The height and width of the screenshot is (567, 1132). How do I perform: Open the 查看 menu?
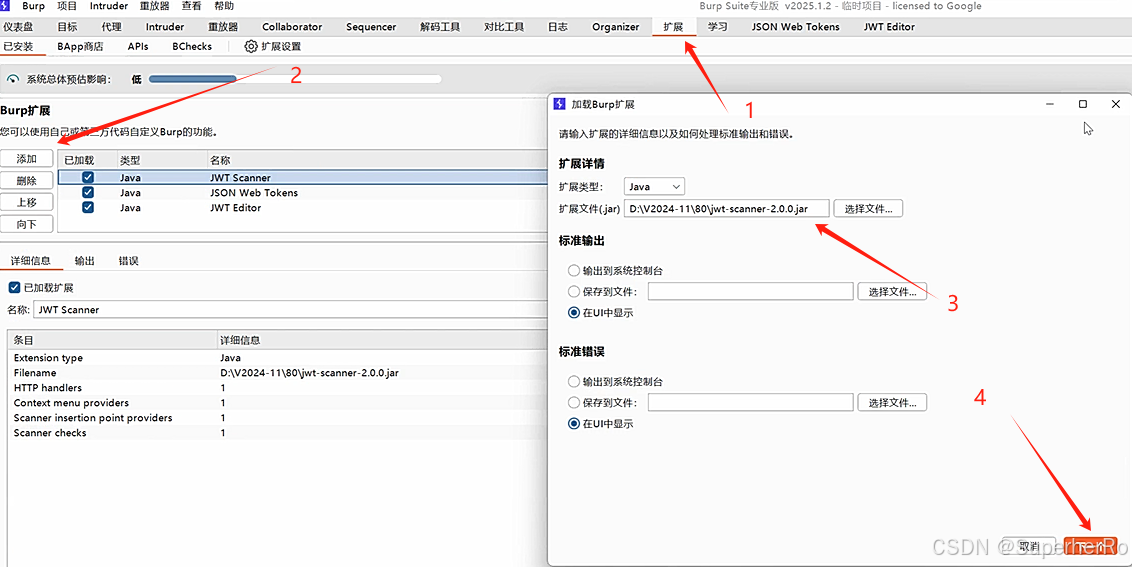click(192, 6)
